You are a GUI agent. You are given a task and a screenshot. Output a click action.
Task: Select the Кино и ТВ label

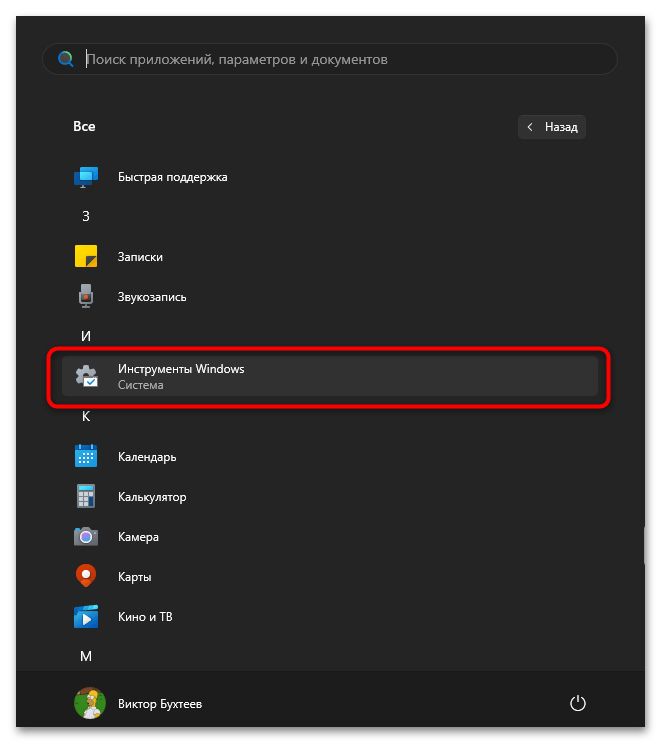[x=145, y=617]
